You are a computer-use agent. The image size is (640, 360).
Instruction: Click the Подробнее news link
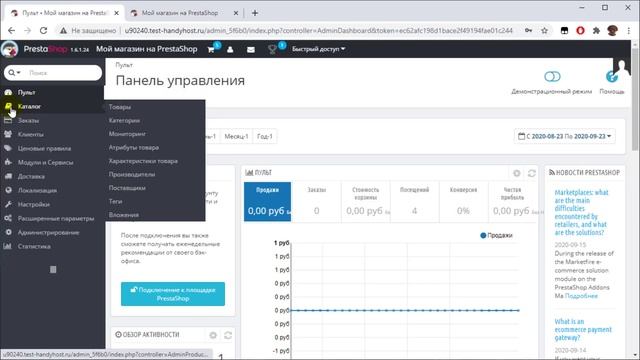tap(581, 296)
